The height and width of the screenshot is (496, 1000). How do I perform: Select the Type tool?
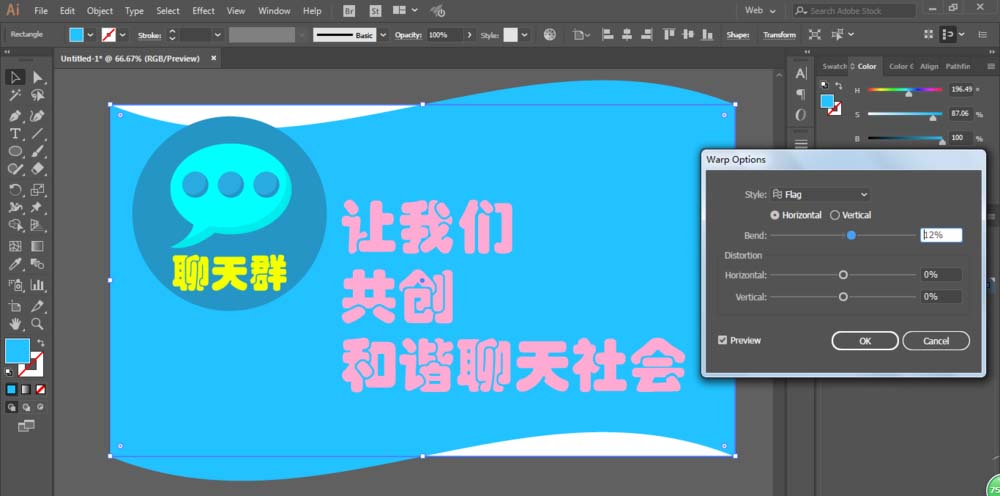coord(15,134)
